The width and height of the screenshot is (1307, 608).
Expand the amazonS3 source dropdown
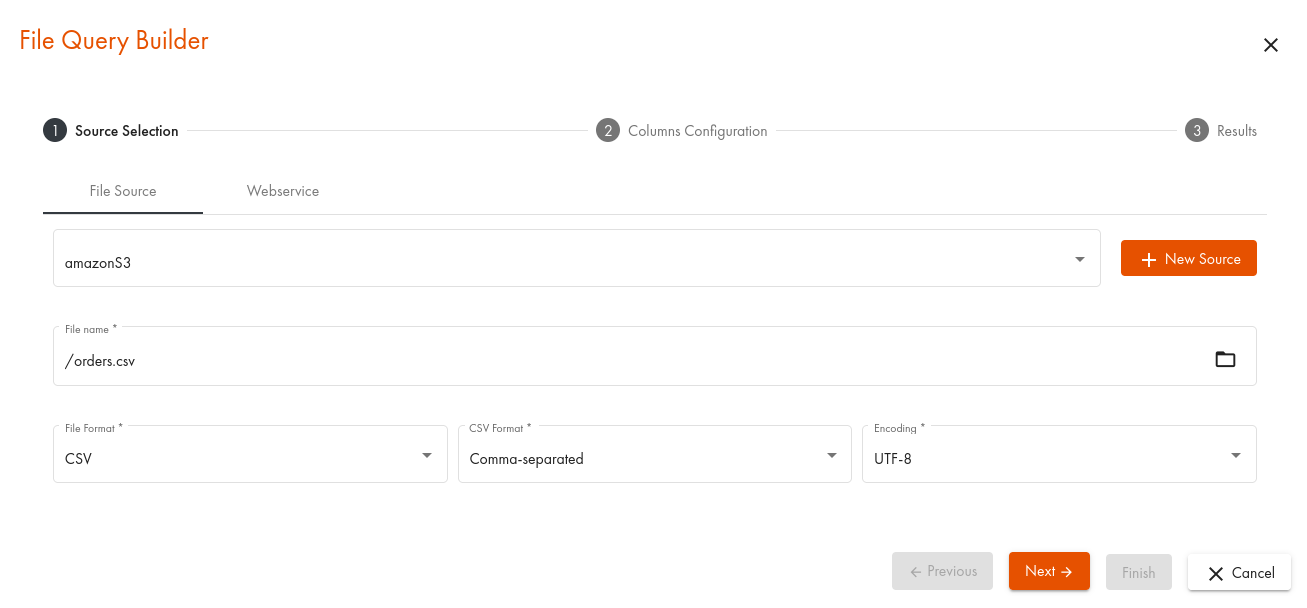(1080, 259)
